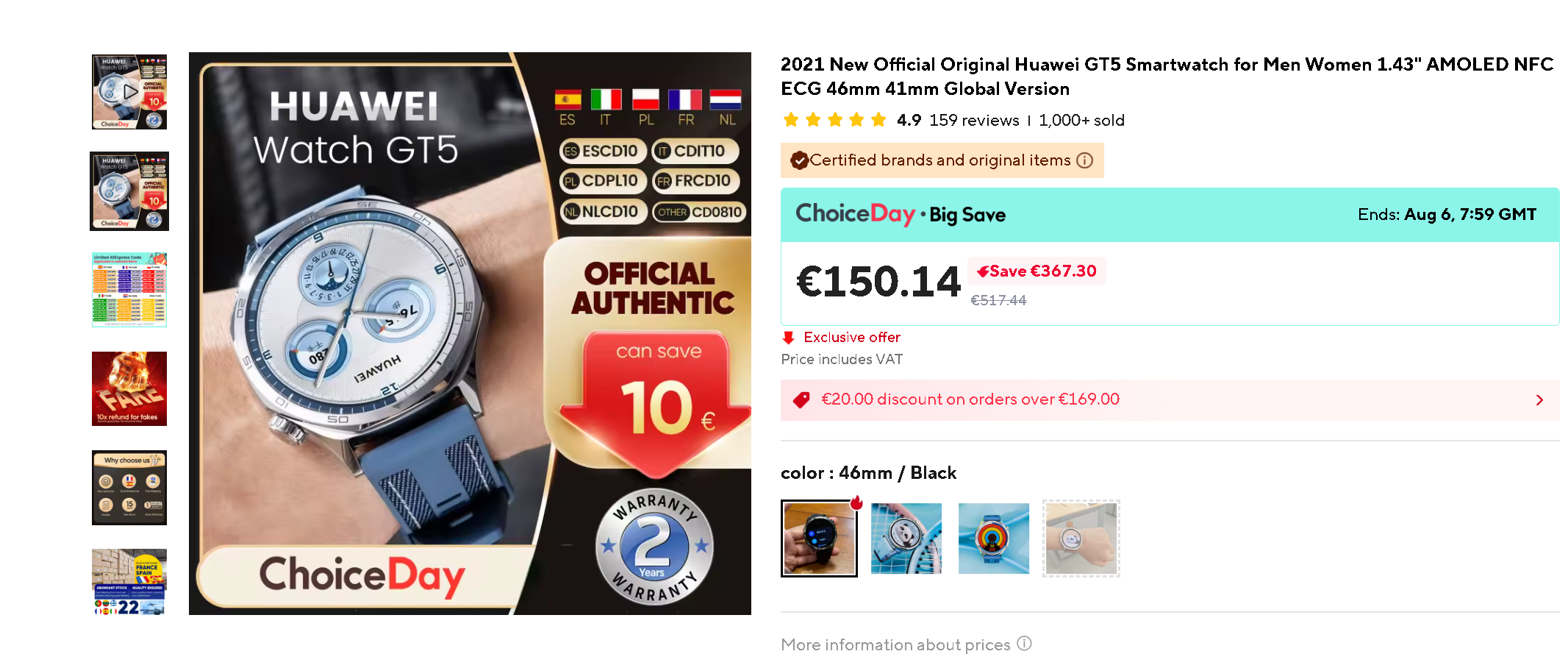Show the FAKE 10x refund thumbnail
Image resolution: width=1568 pixels, height=654 pixels.
tap(129, 388)
